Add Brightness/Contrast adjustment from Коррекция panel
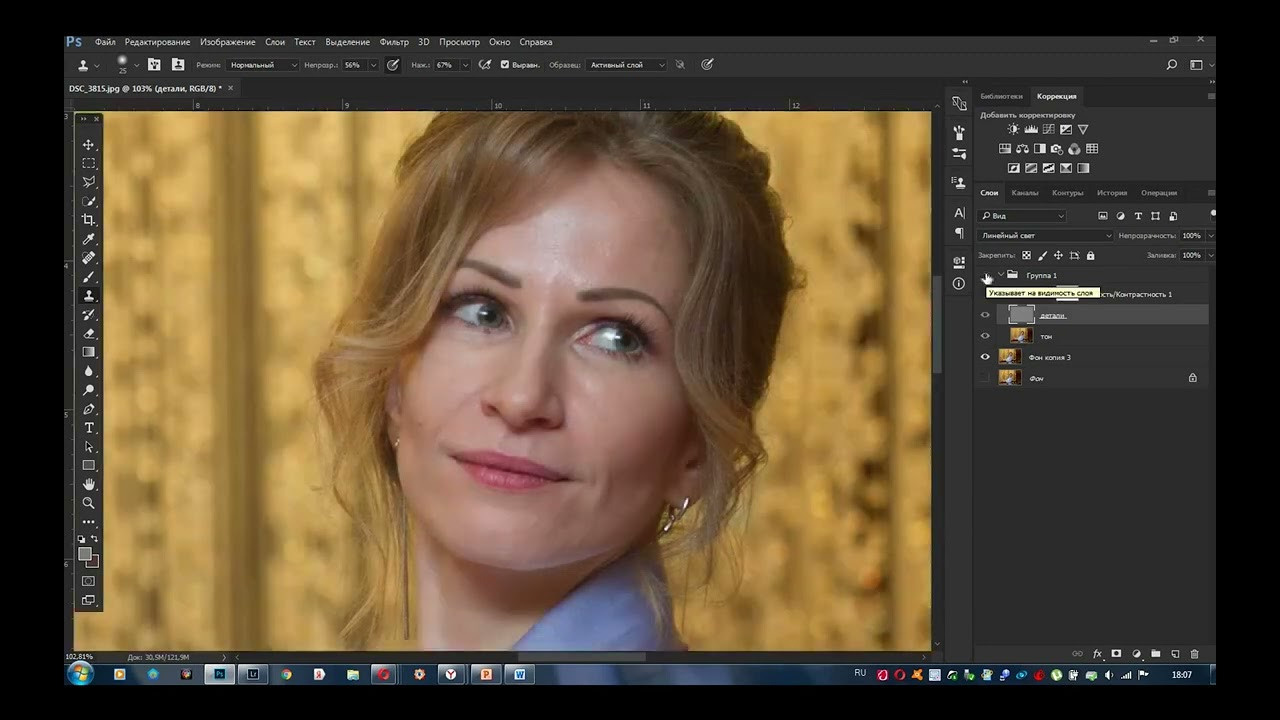Image resolution: width=1280 pixels, height=720 pixels. click(1013, 130)
